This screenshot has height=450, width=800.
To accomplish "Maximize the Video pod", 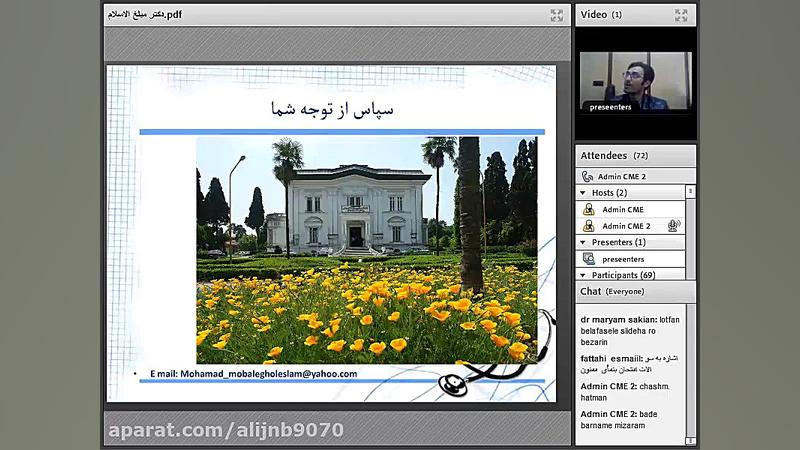I will [681, 15].
